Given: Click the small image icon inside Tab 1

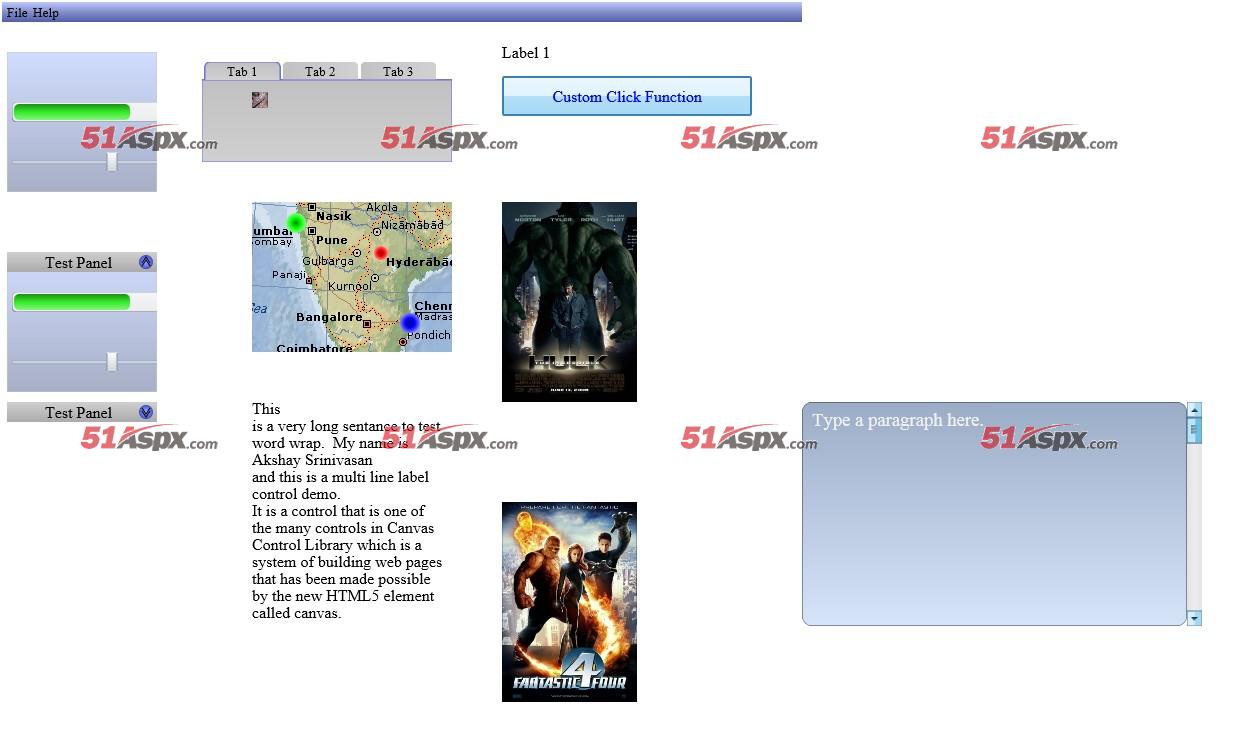Looking at the screenshot, I should (260, 100).
